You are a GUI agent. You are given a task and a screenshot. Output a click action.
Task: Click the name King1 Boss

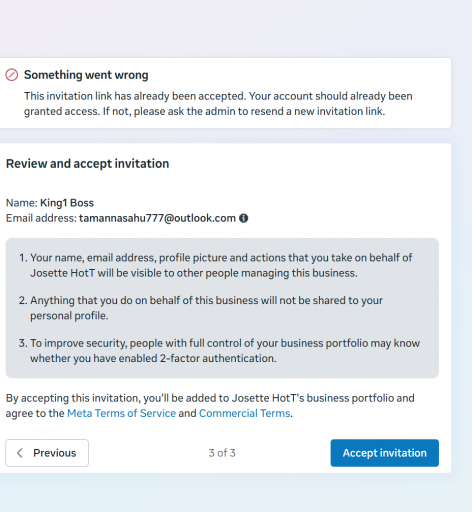click(67, 203)
